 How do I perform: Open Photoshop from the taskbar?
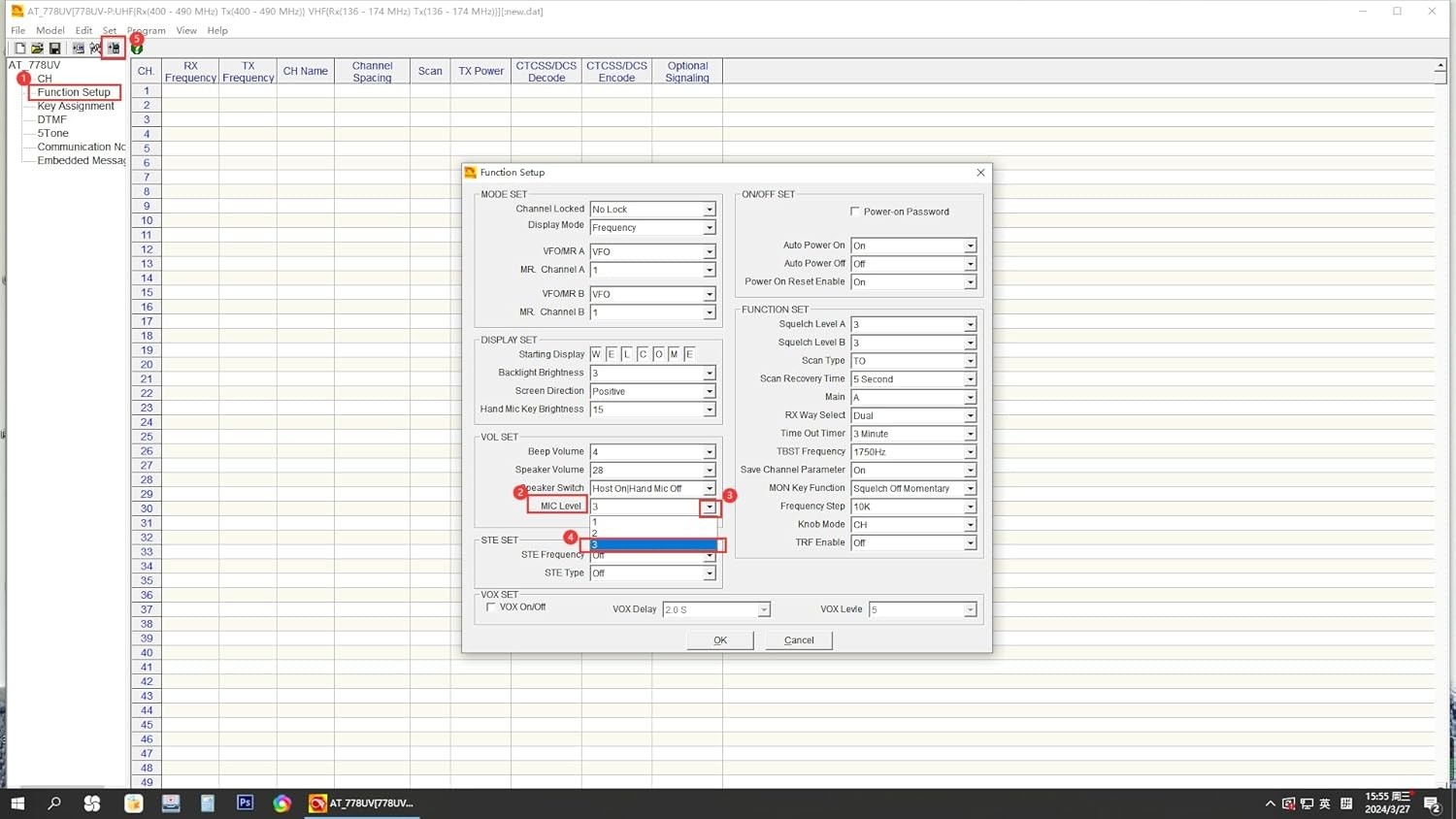point(245,803)
